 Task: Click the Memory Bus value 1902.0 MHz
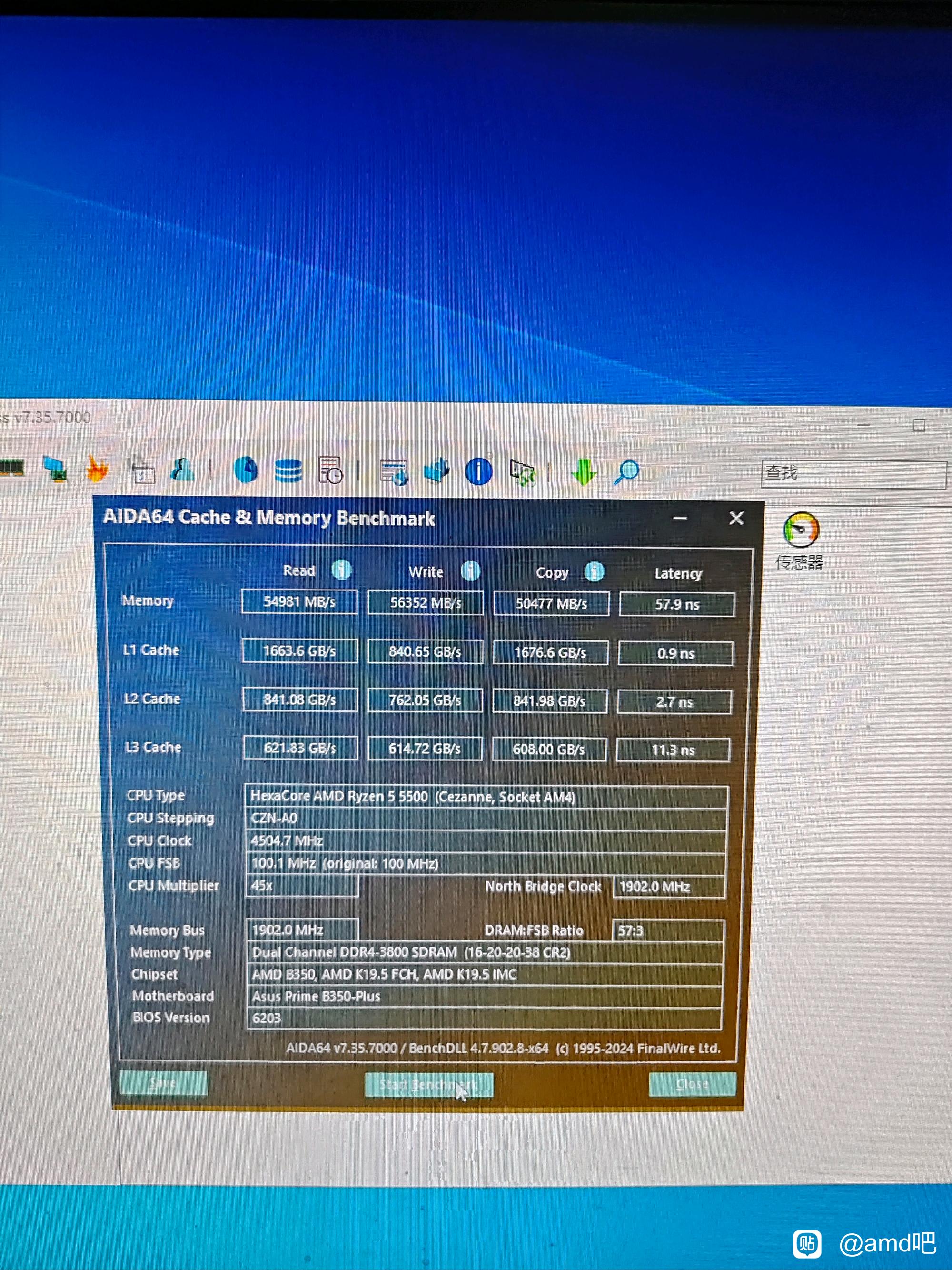point(303,930)
